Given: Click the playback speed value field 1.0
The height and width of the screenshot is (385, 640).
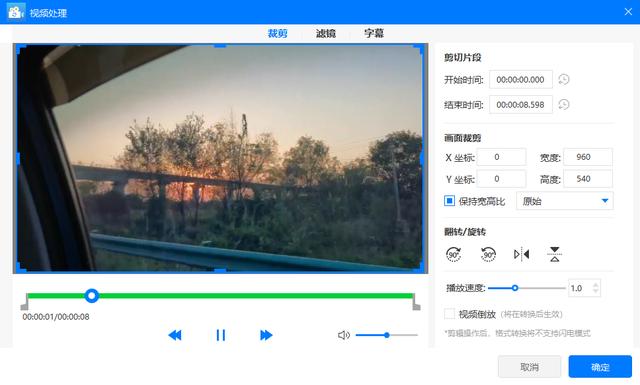Looking at the screenshot, I should 580,288.
